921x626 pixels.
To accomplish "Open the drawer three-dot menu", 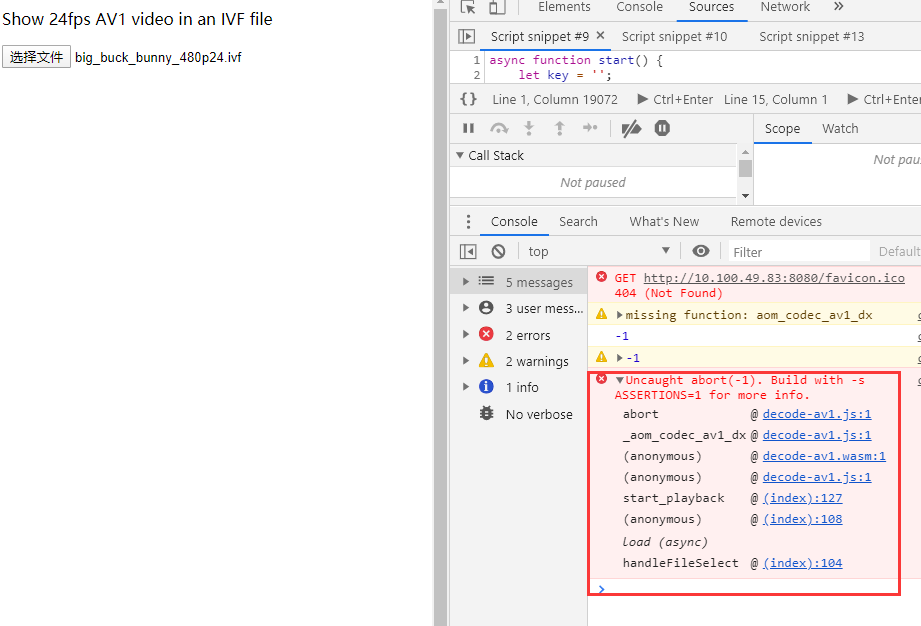I will click(x=468, y=221).
